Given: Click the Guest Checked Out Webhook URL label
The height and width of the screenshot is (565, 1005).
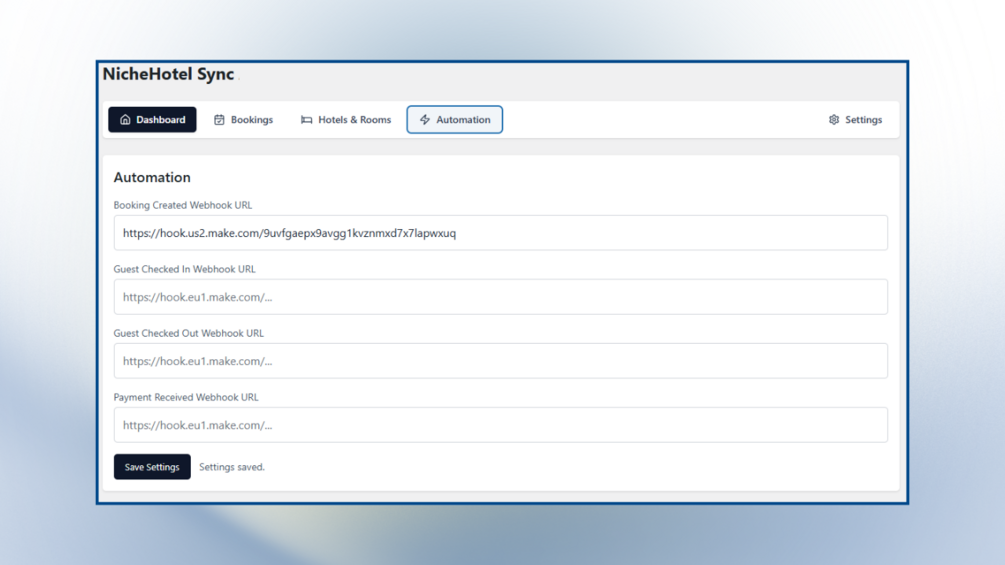Looking at the screenshot, I should pyautogui.click(x=188, y=333).
